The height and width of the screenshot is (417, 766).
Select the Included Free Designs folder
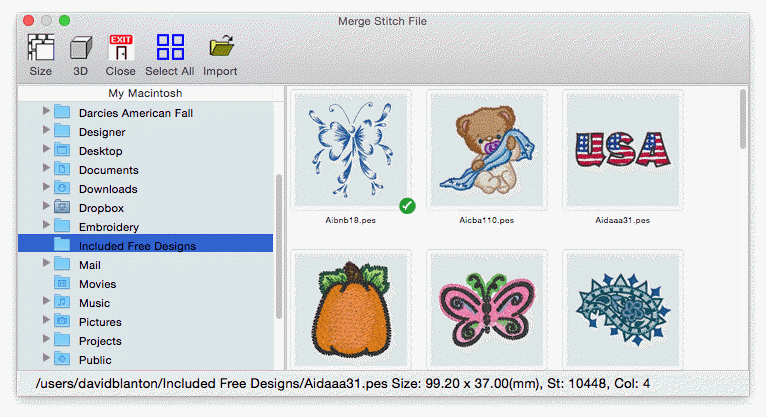(137, 246)
